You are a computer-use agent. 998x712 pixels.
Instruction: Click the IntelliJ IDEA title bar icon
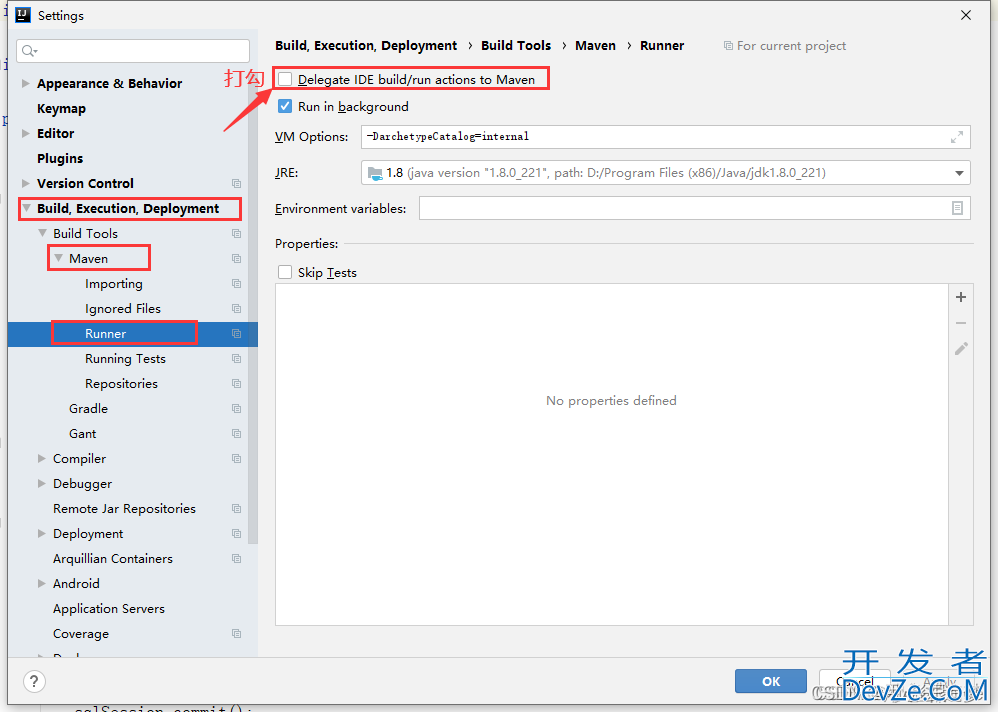pyautogui.click(x=23, y=15)
